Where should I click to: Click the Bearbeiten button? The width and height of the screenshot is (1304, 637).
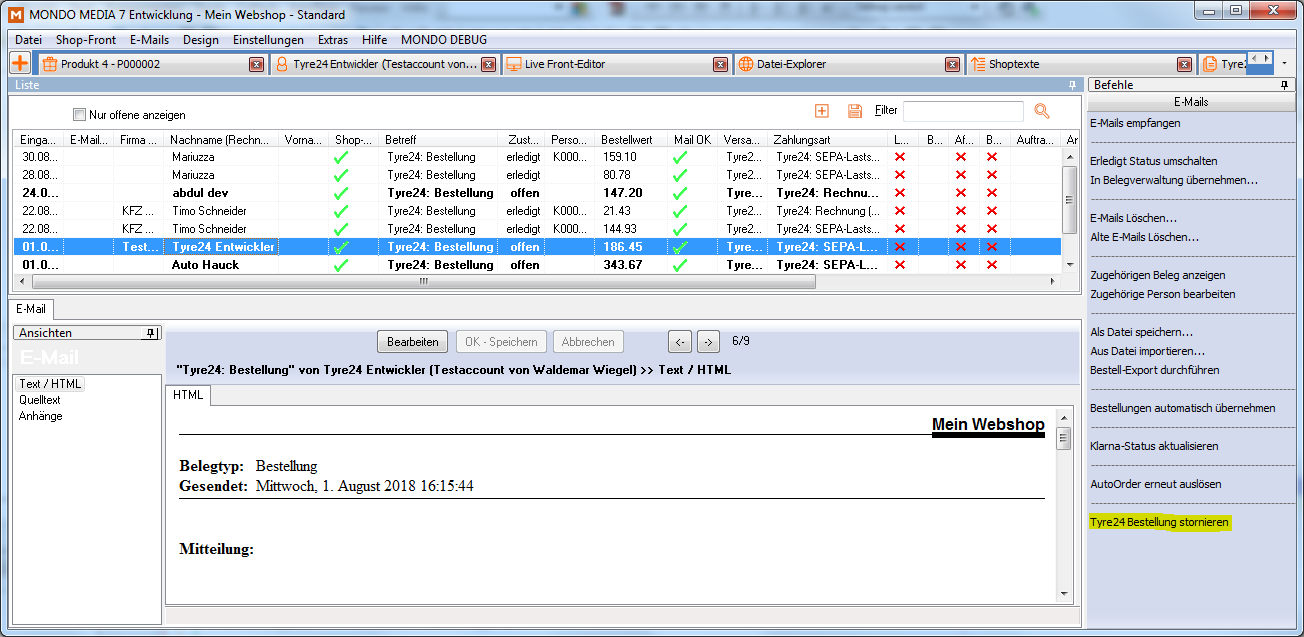coord(413,342)
